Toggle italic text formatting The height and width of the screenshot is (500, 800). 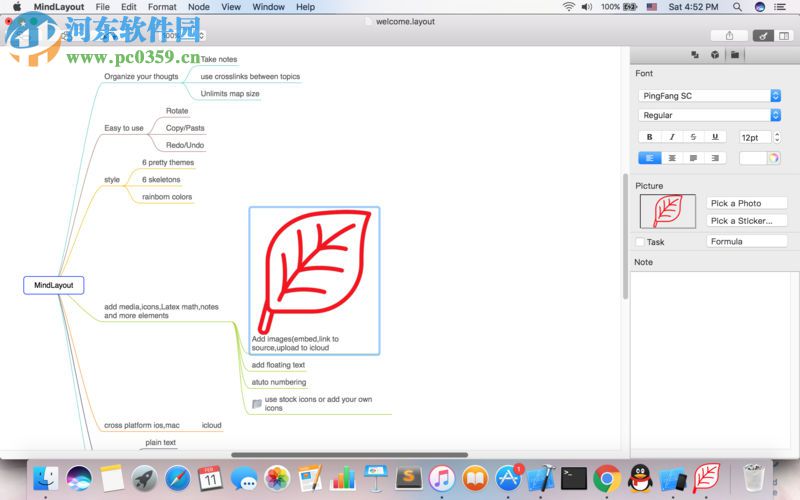click(672, 137)
